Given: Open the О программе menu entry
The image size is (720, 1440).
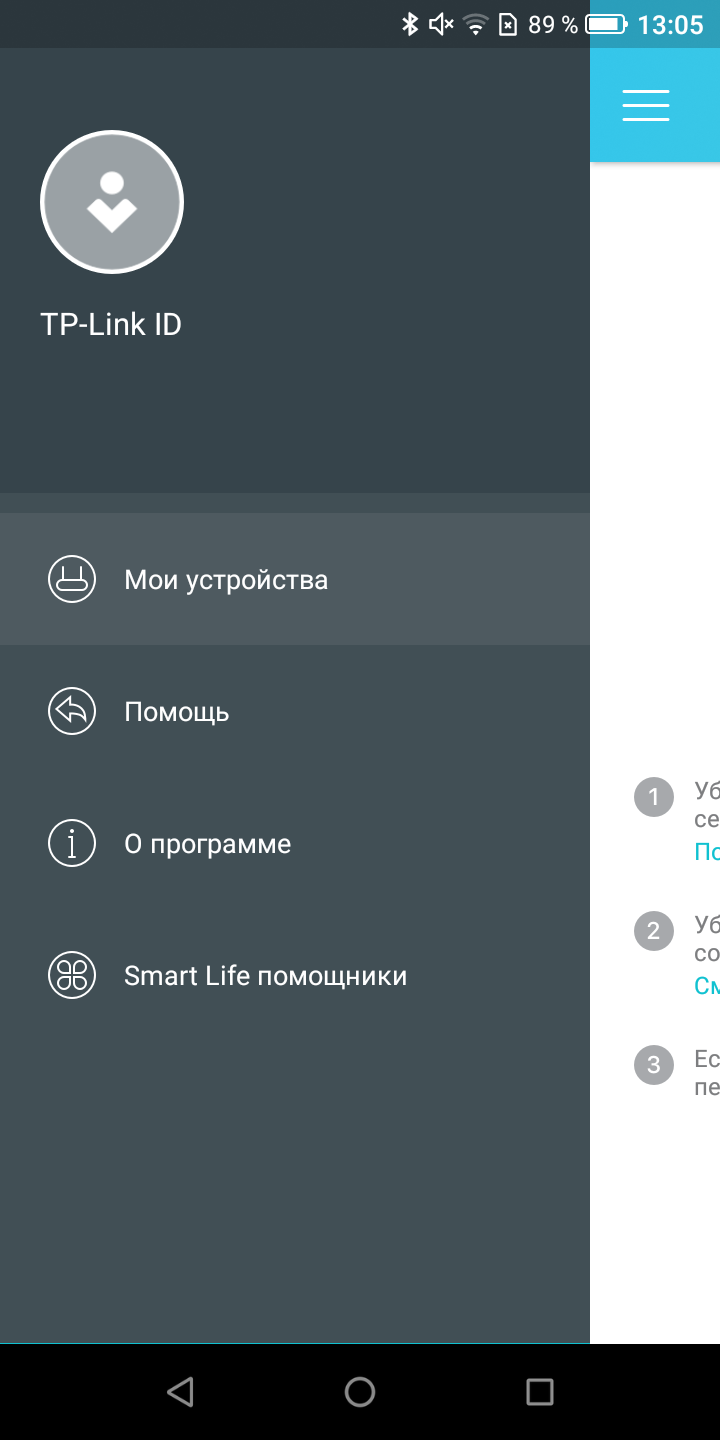Looking at the screenshot, I should (295, 843).
